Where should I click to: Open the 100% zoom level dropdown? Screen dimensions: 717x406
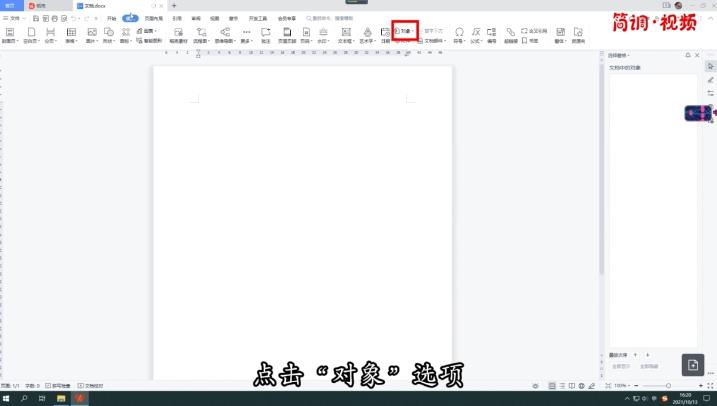(x=621, y=385)
